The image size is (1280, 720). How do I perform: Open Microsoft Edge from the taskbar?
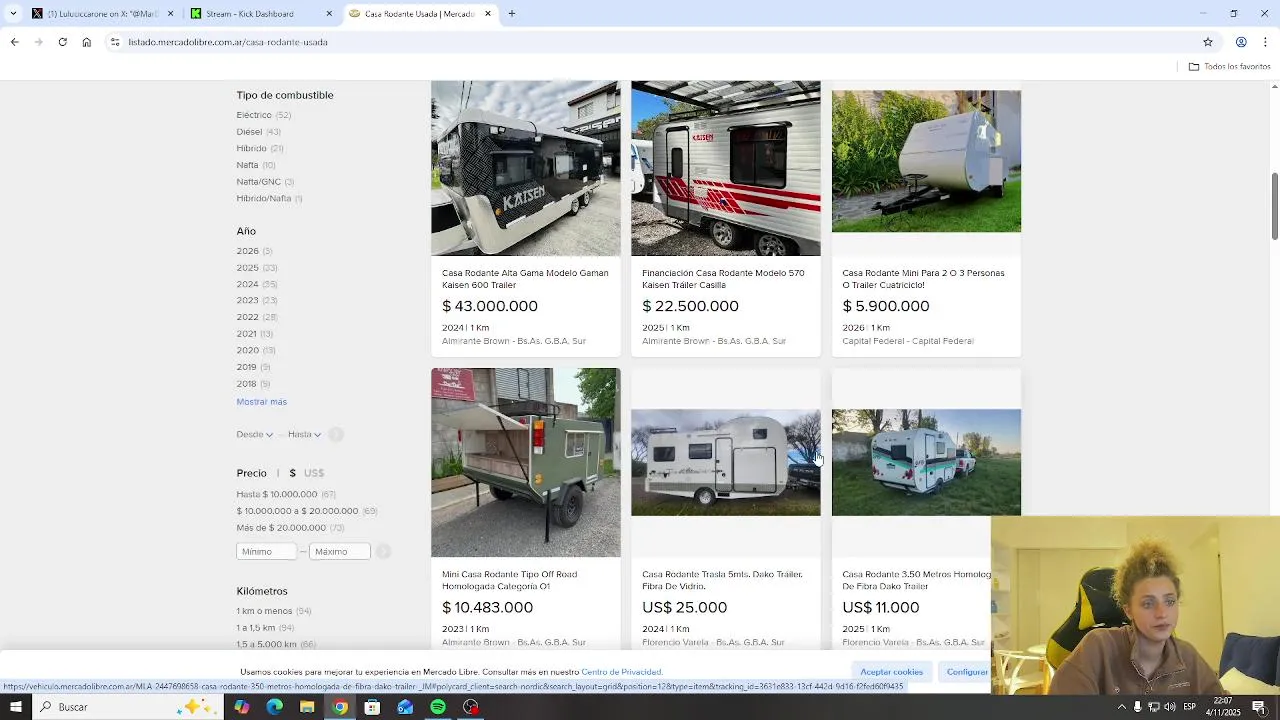tap(274, 707)
